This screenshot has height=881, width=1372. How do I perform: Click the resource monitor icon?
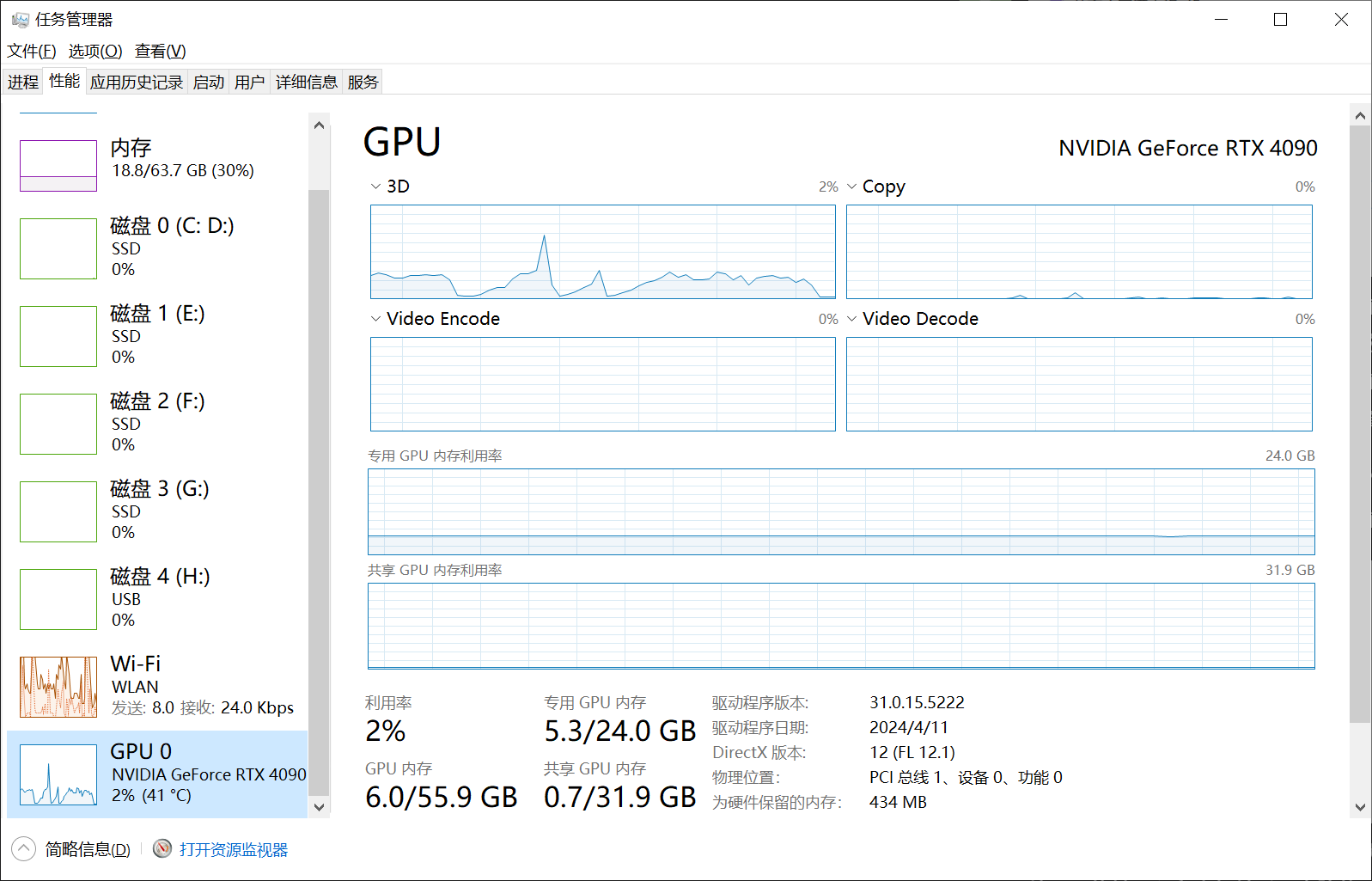click(x=162, y=848)
